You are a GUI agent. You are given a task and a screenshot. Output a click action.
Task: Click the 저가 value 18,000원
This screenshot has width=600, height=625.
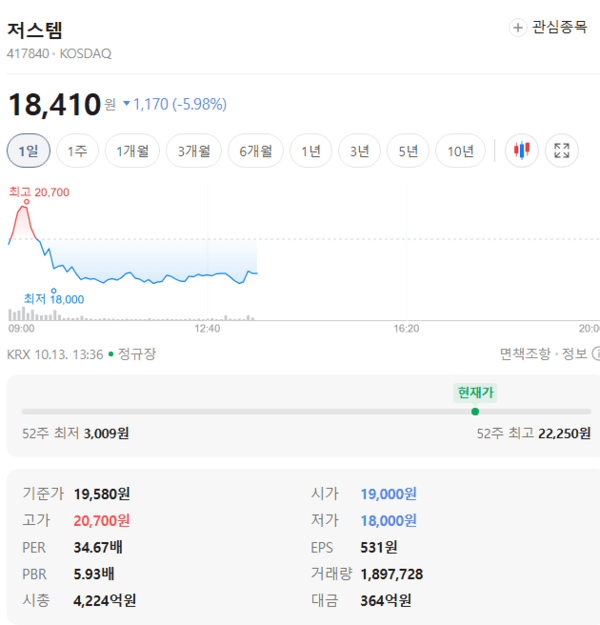click(389, 520)
